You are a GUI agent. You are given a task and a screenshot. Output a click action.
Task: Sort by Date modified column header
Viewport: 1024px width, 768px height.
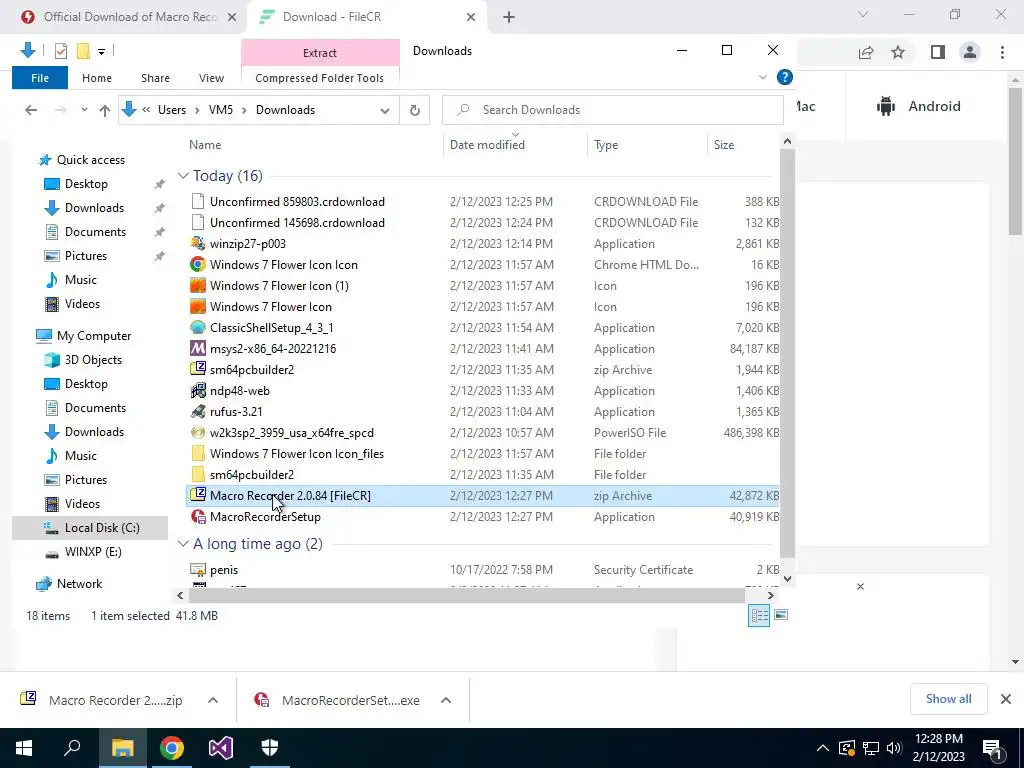tap(487, 145)
